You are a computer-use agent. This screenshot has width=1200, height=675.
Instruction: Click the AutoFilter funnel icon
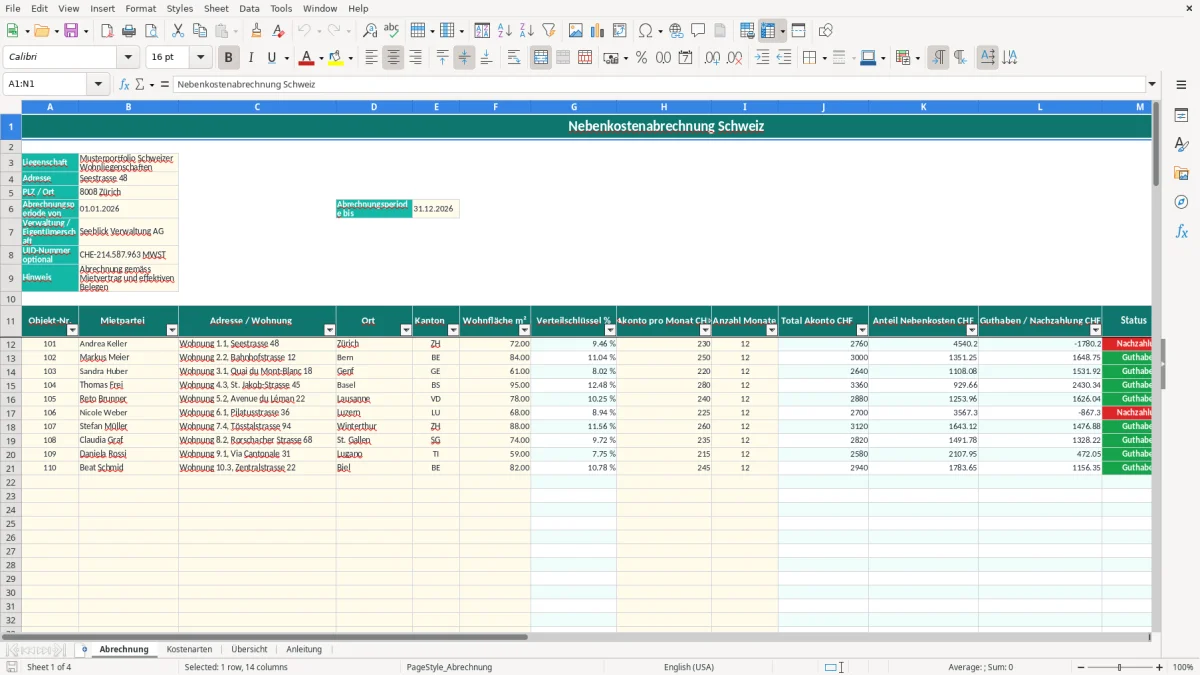[548, 31]
